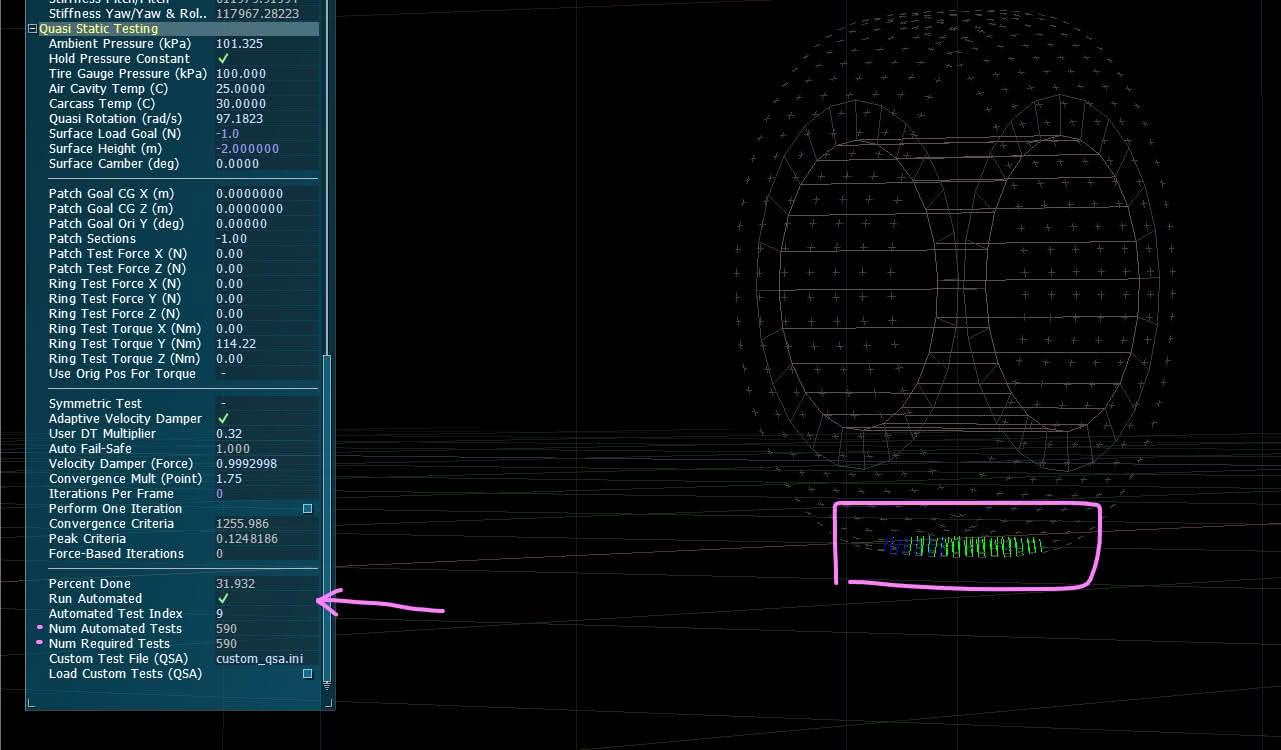Select the Tire Gauge Pressure value field

pyautogui.click(x=241, y=74)
